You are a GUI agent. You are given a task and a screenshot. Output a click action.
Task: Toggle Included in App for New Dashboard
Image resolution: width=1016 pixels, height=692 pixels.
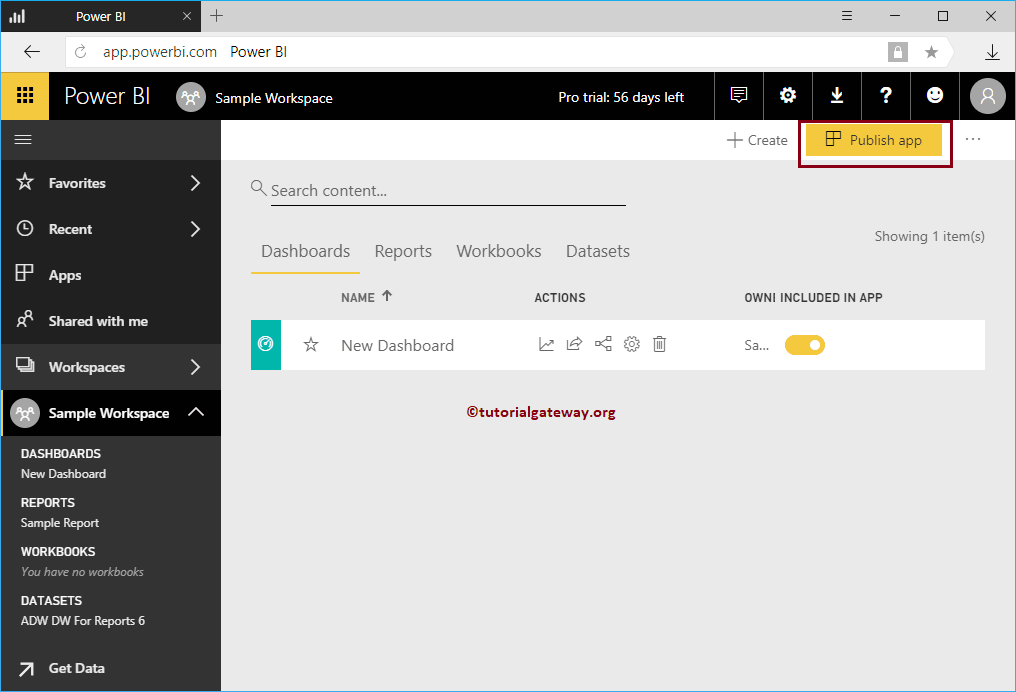(x=805, y=343)
